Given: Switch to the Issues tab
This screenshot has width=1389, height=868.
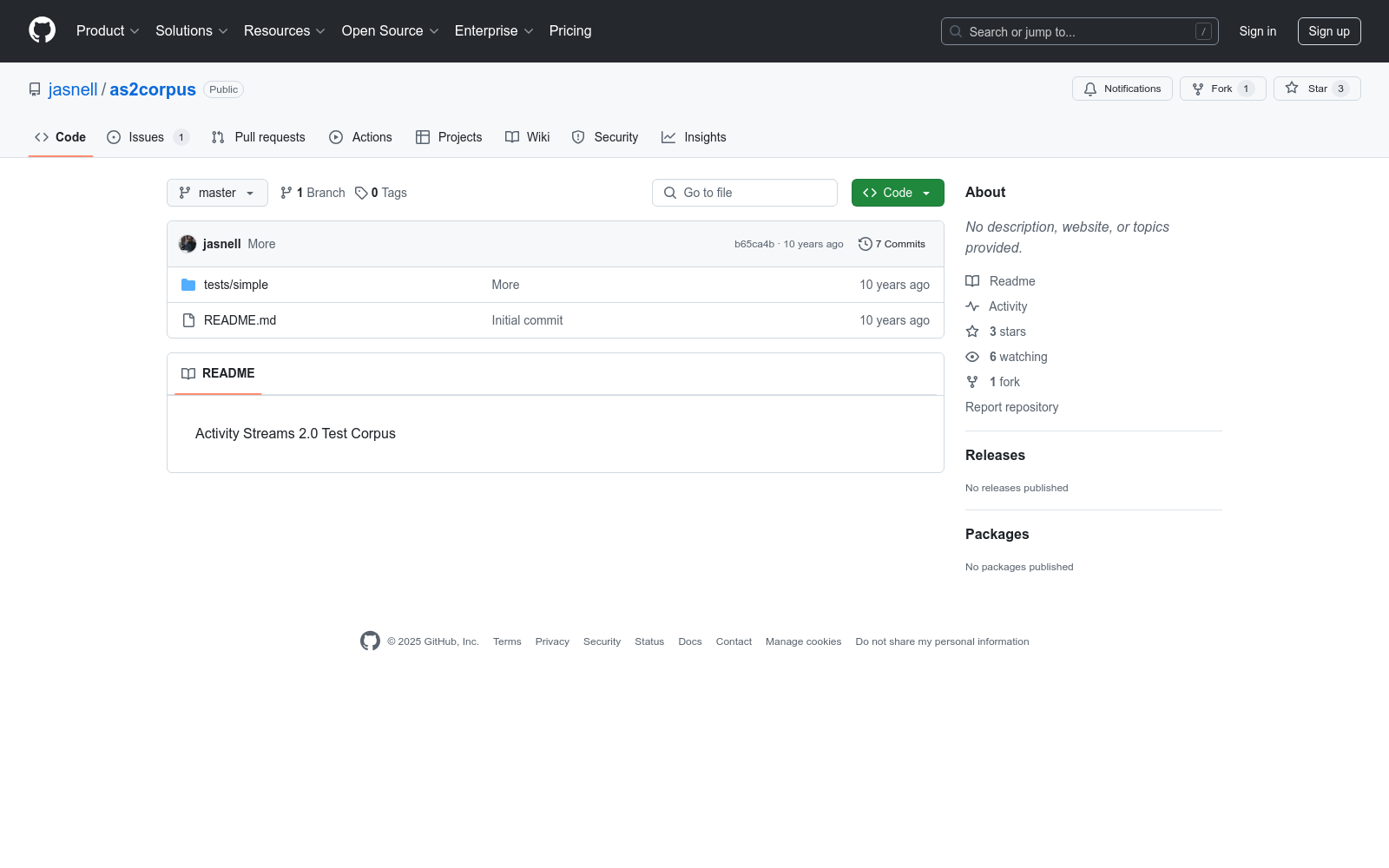Looking at the screenshot, I should coord(148,137).
